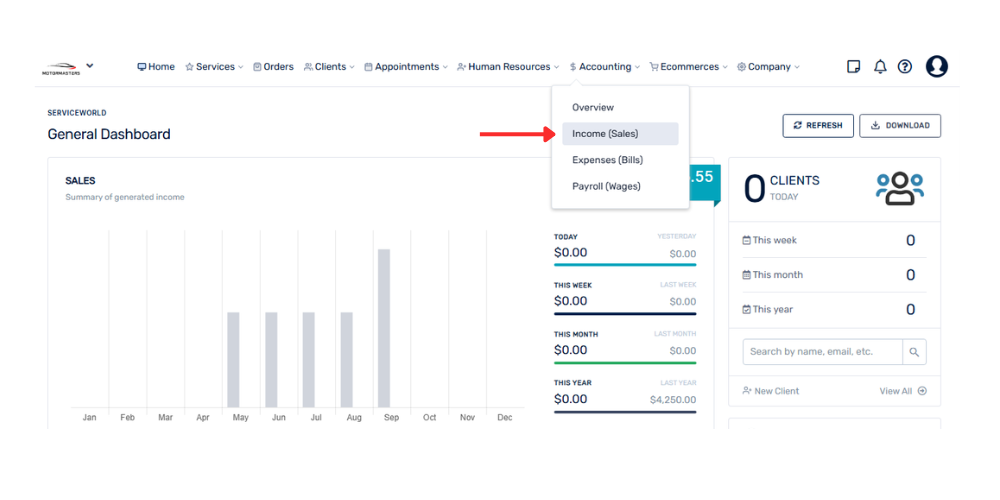Click the notification bell icon
This screenshot has height=500, width=1000.
tap(880, 67)
